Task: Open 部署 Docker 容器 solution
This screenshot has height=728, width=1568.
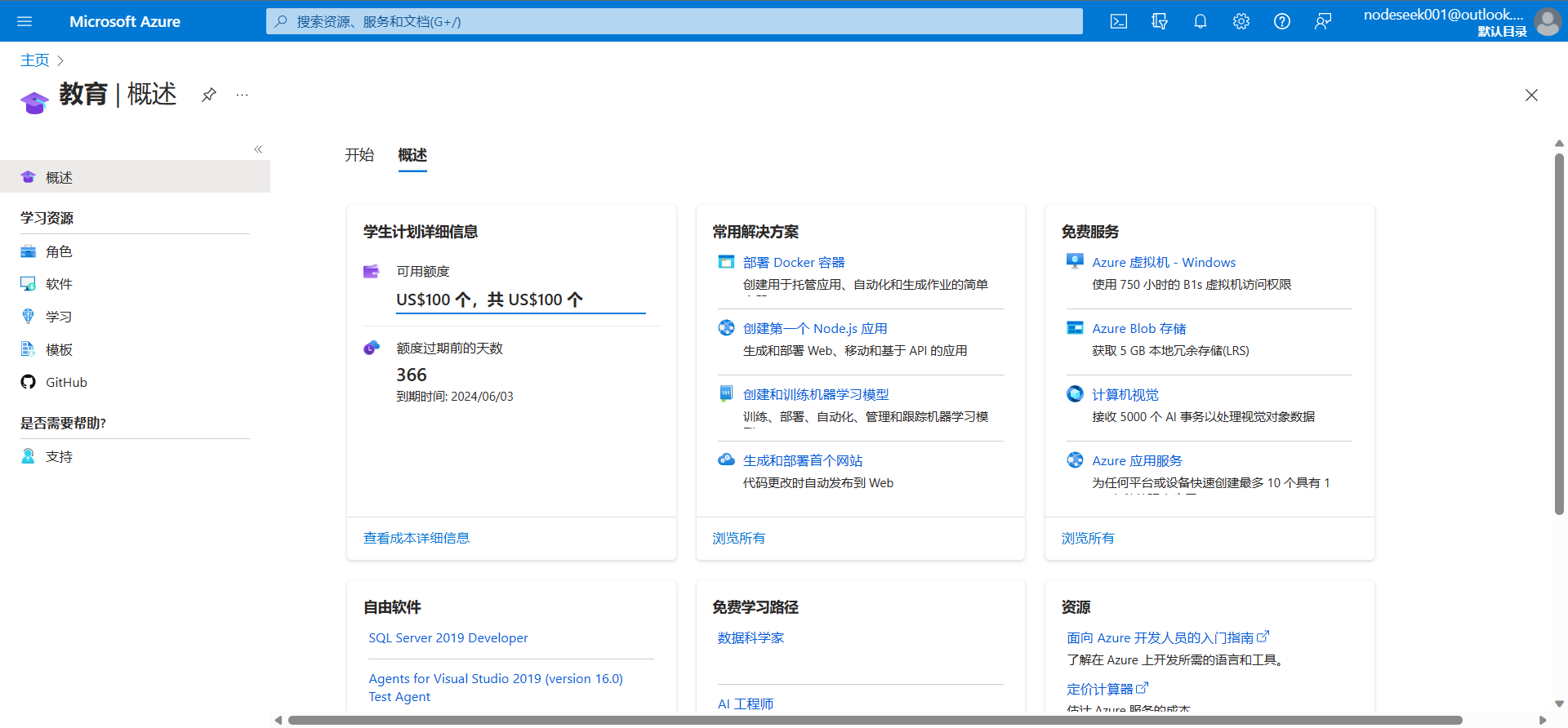Action: click(x=794, y=262)
